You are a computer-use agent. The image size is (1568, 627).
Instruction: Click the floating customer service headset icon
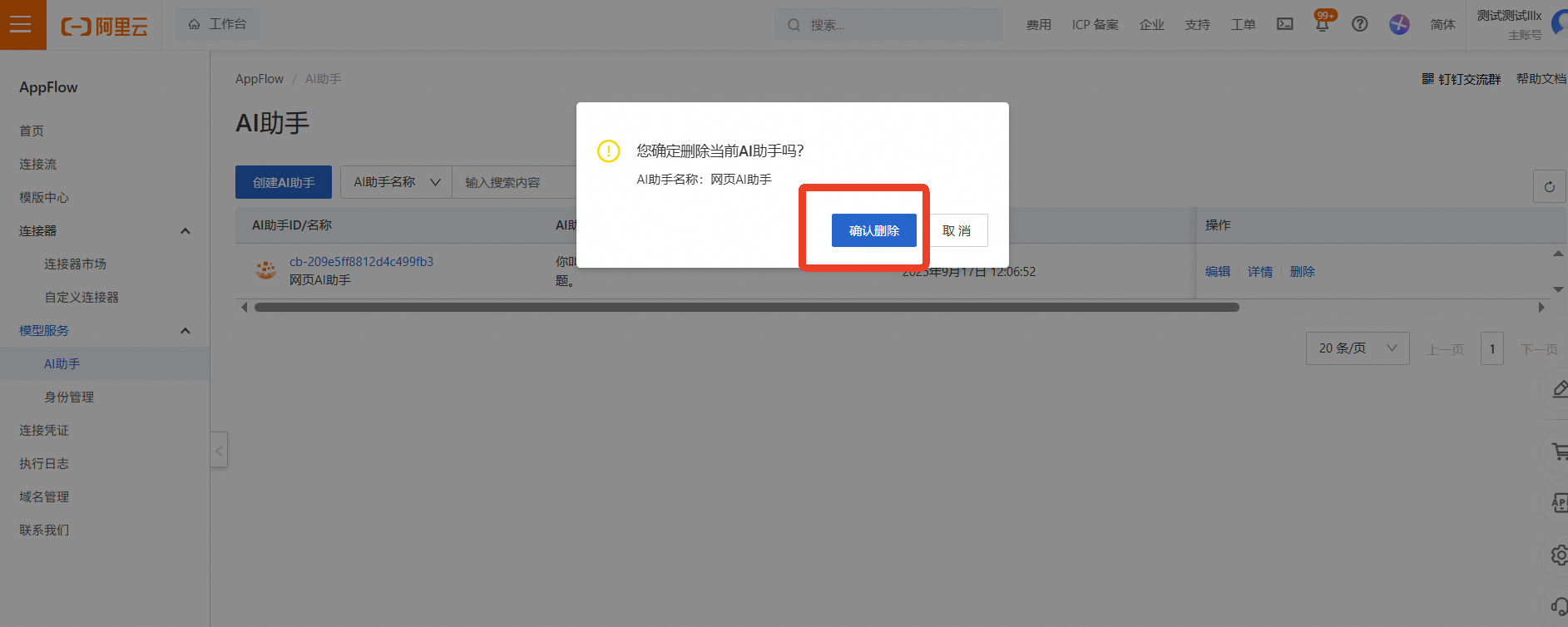1560,607
